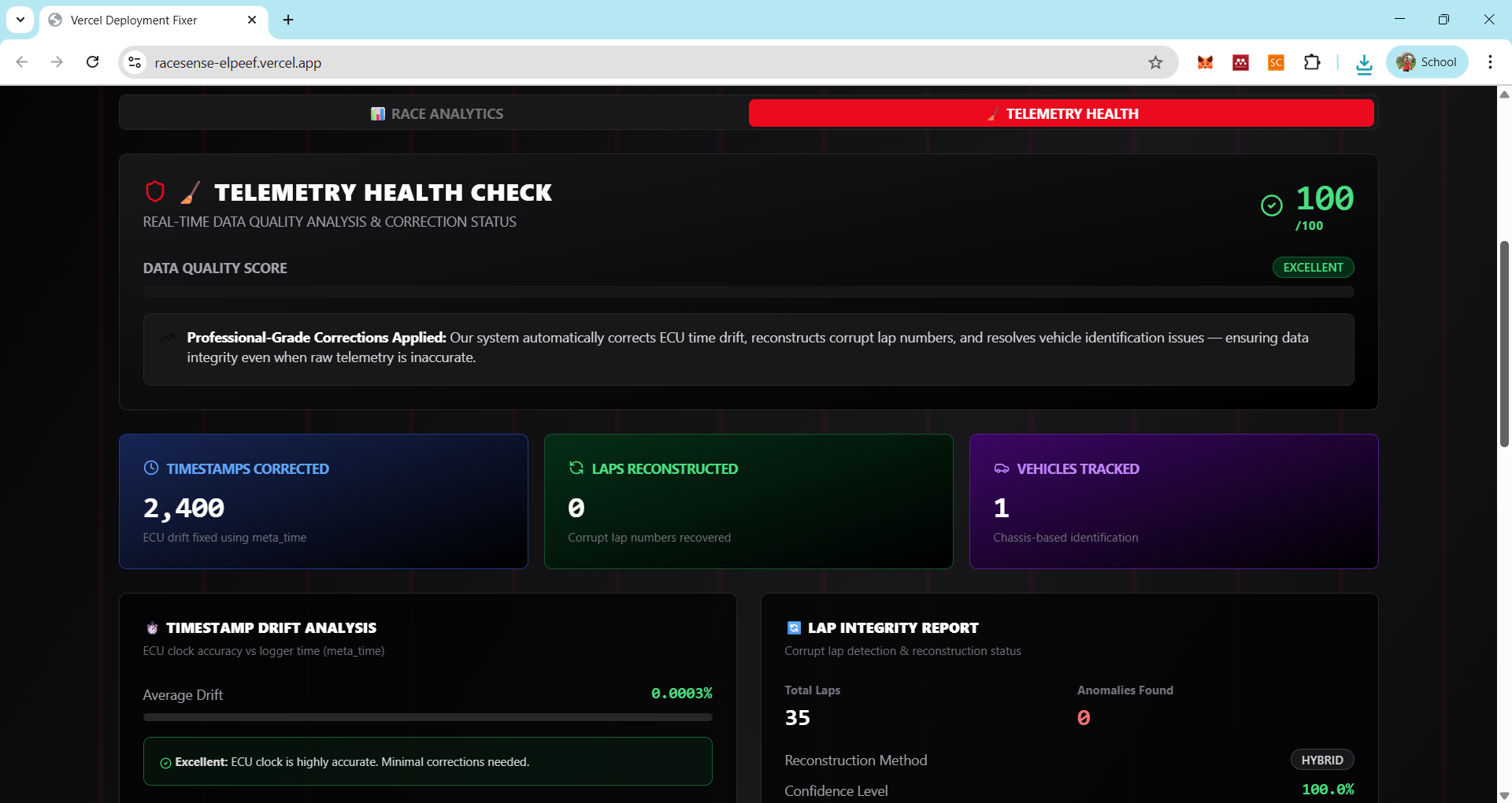Open the School profile button
The width and height of the screenshot is (1512, 803).
[1427, 62]
